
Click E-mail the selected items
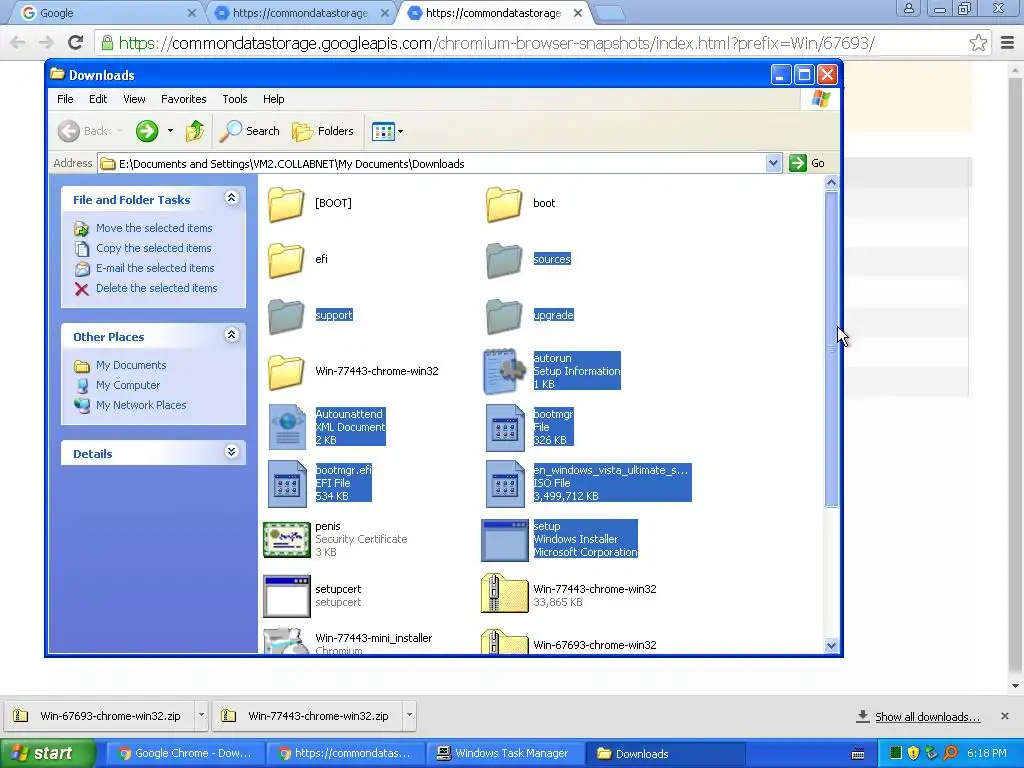pyautogui.click(x=155, y=268)
